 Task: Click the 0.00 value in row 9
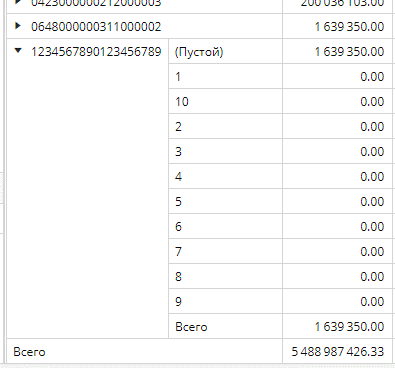tap(372, 302)
